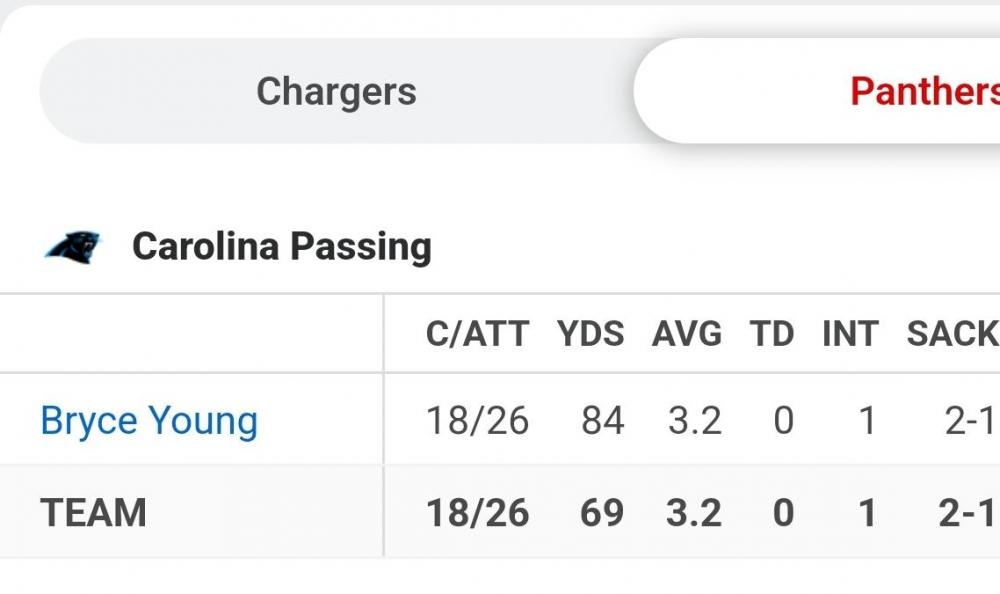Click Bryce Young's 3.2 average value
1000x594 pixels.
(694, 421)
